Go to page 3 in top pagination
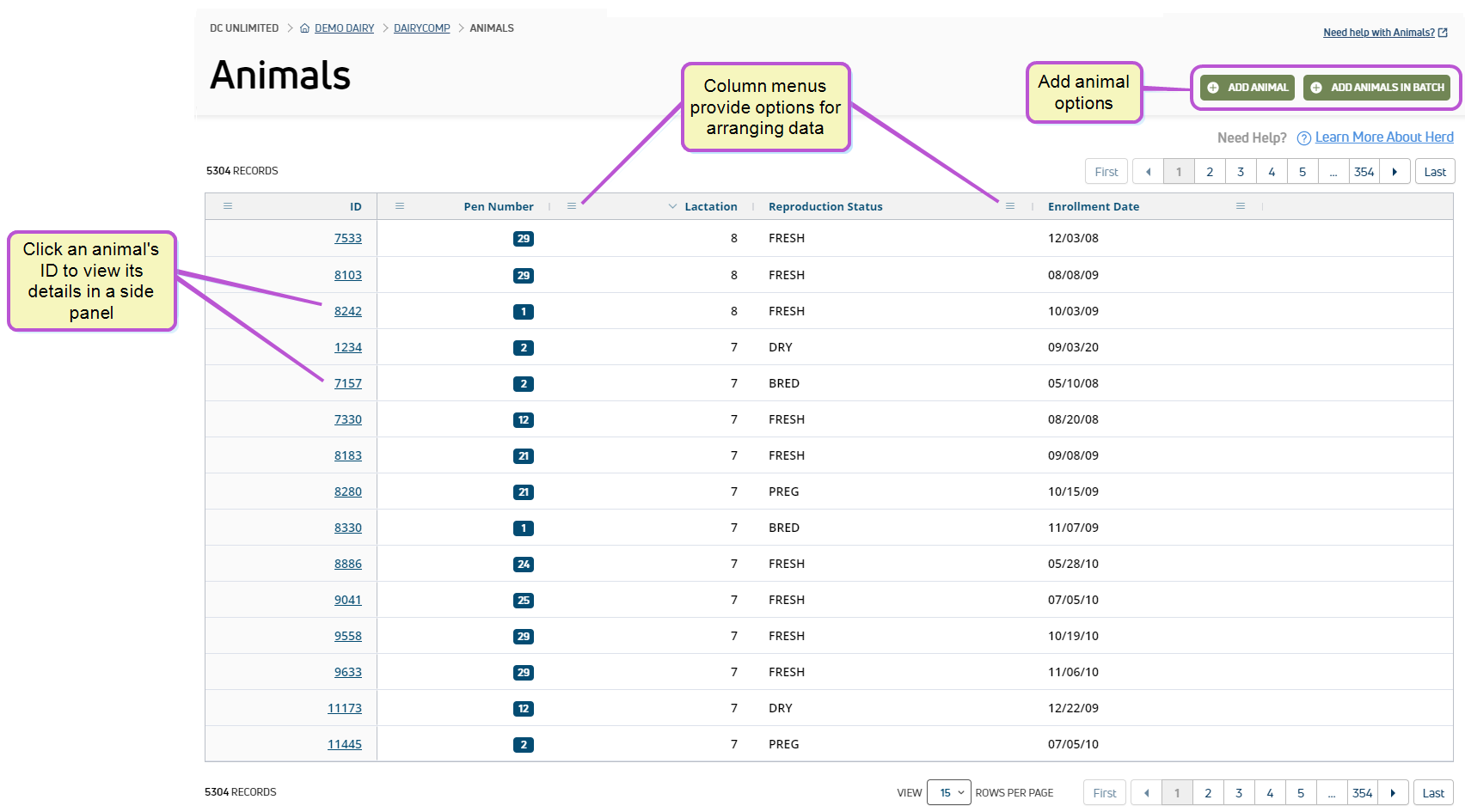1465x812 pixels. [x=1241, y=172]
